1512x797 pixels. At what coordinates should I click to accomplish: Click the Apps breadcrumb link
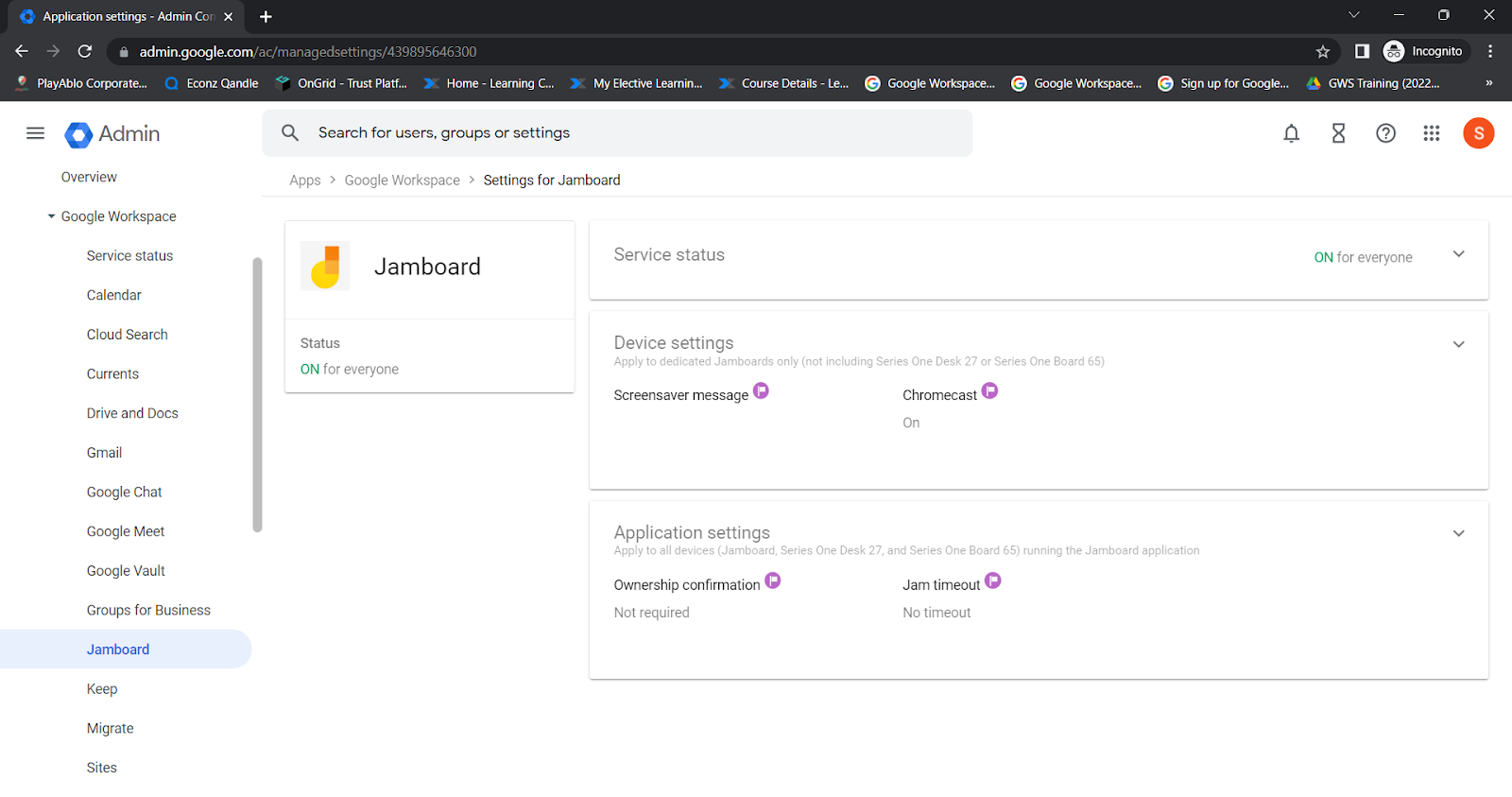point(304,181)
